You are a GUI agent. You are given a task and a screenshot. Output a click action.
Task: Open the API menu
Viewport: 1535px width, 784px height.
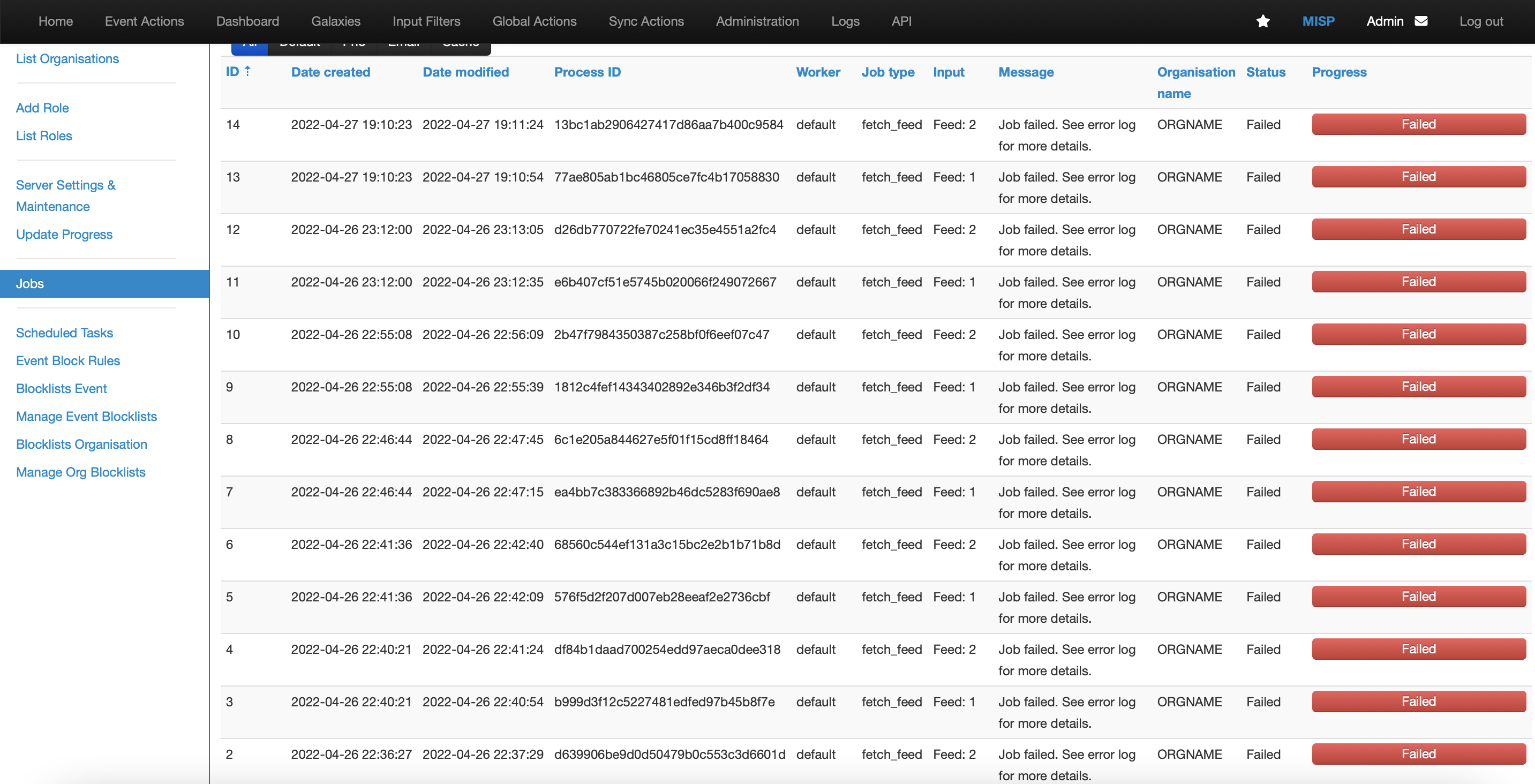(x=901, y=21)
